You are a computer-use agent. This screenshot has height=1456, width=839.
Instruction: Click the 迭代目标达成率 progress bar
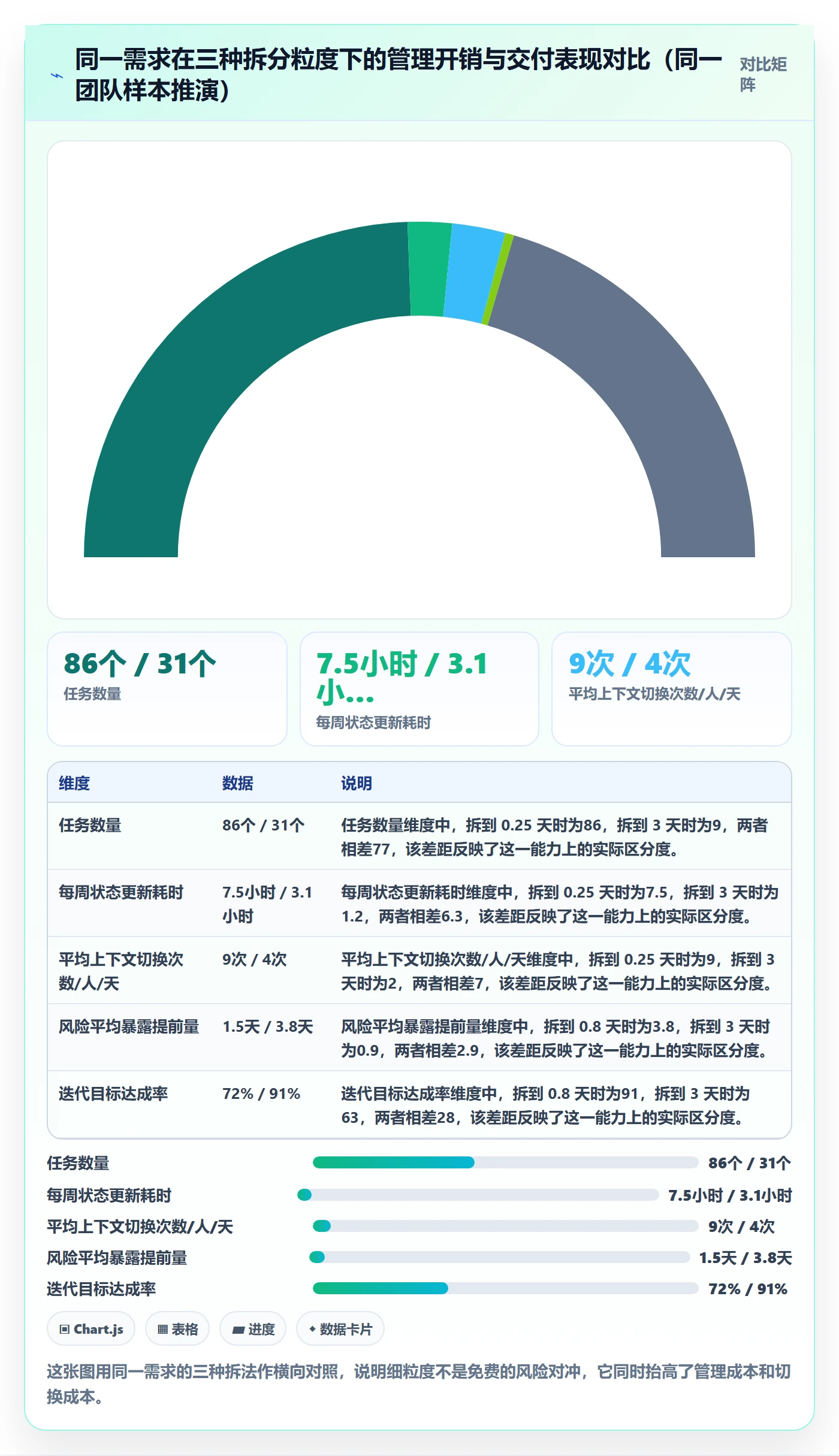click(506, 1289)
